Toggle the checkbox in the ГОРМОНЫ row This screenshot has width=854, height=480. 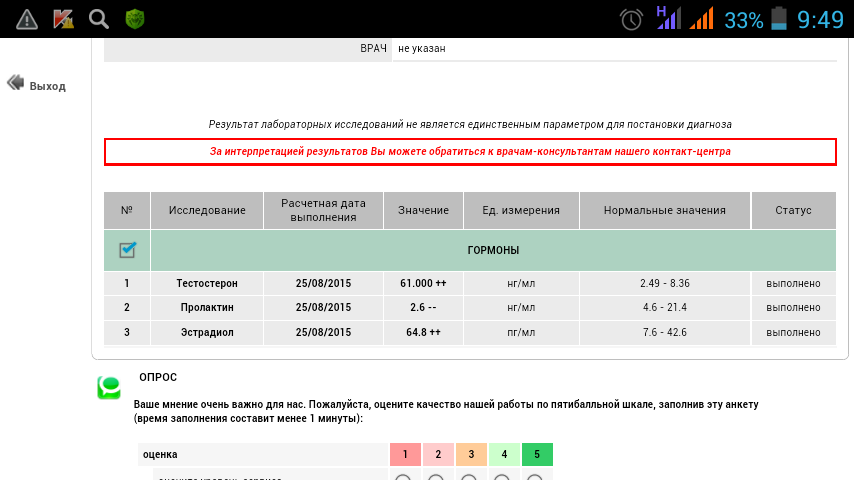click(127, 250)
